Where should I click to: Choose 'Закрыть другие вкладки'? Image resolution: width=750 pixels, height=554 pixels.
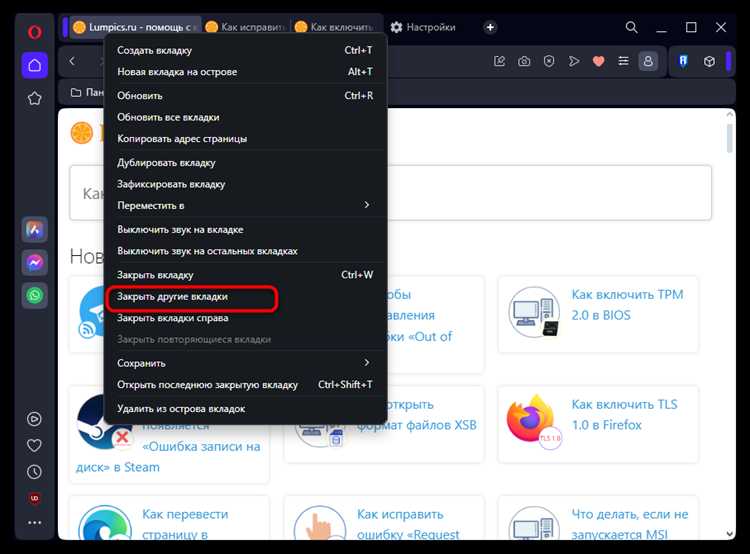pos(245,297)
